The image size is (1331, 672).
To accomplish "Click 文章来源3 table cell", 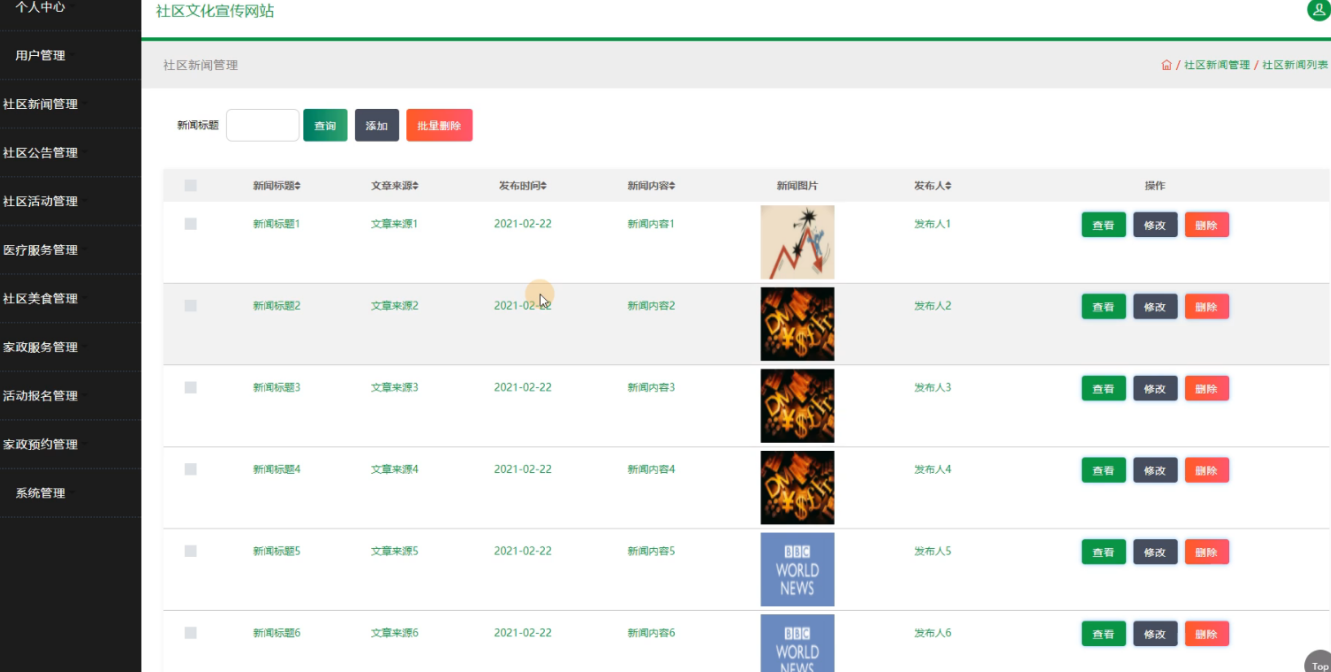I will tap(395, 387).
